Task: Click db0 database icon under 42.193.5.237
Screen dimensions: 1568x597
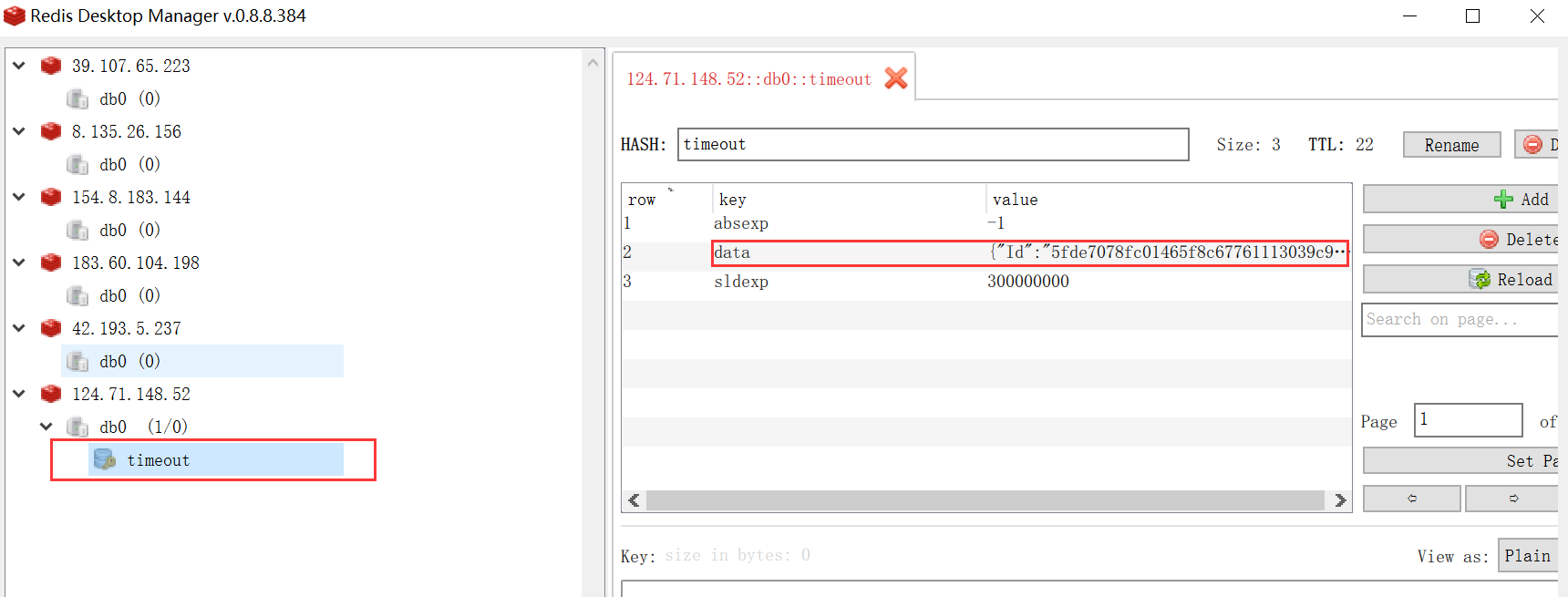Action: pyautogui.click(x=78, y=361)
